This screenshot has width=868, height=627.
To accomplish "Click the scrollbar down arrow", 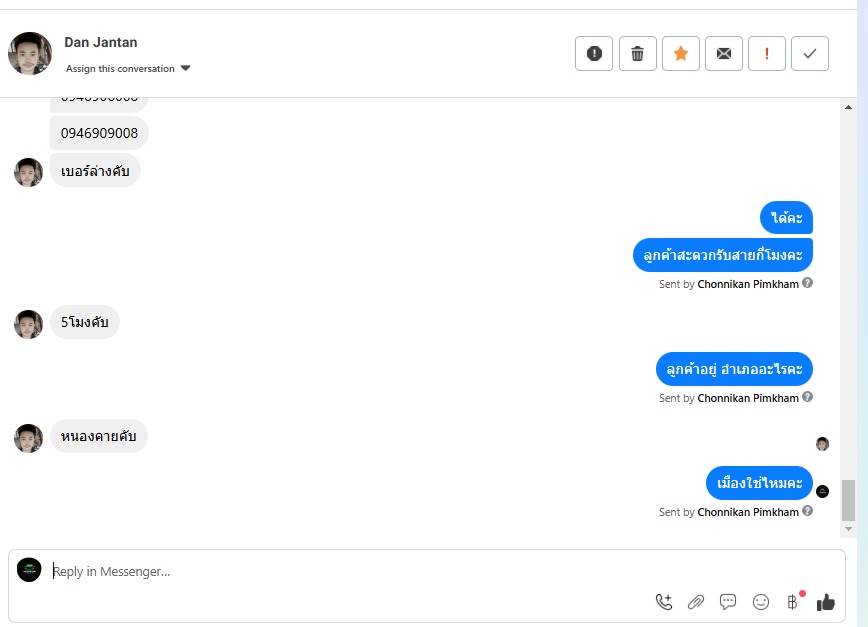I will [x=849, y=528].
